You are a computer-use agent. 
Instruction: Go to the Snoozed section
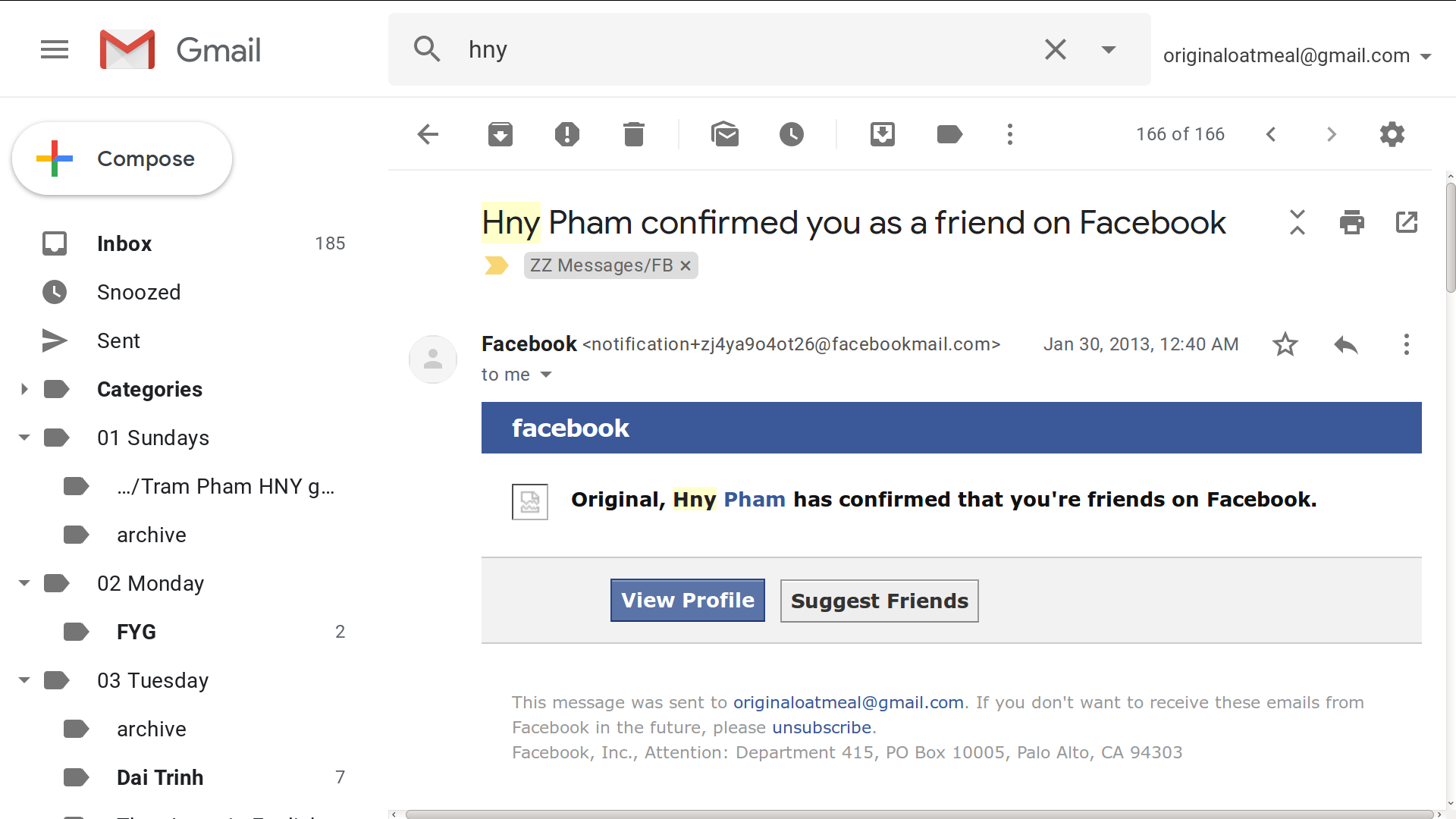pos(139,292)
